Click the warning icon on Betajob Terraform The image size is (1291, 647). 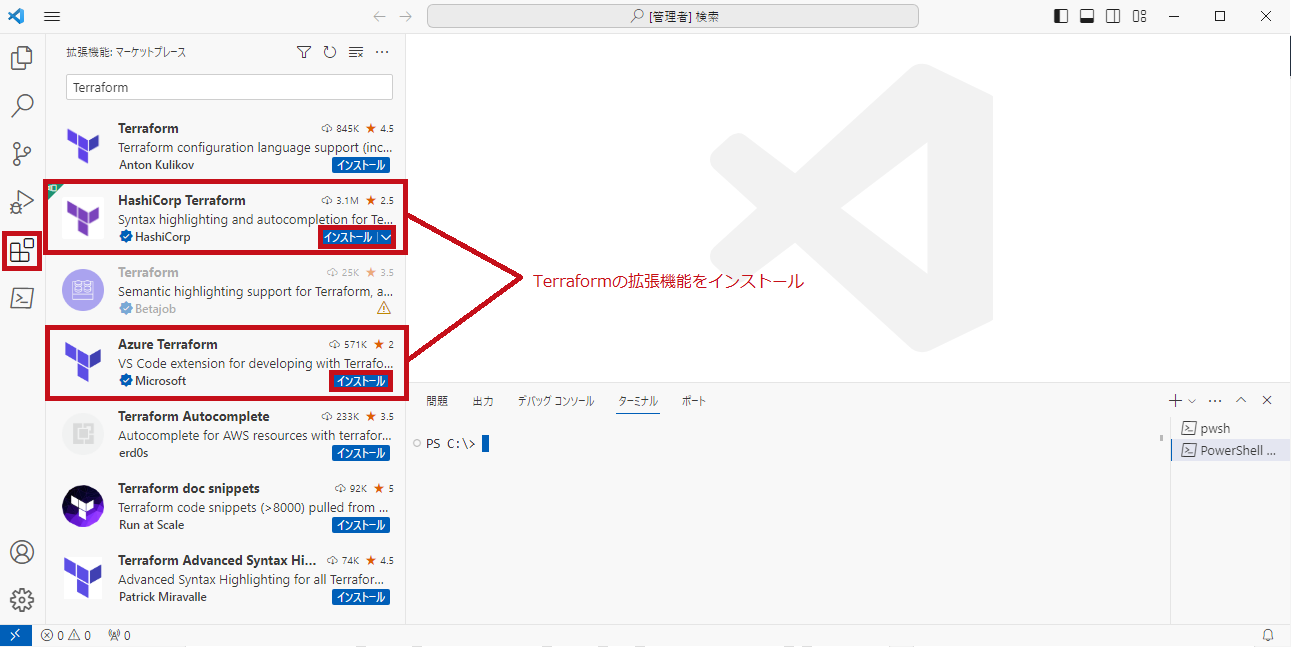(x=383, y=309)
